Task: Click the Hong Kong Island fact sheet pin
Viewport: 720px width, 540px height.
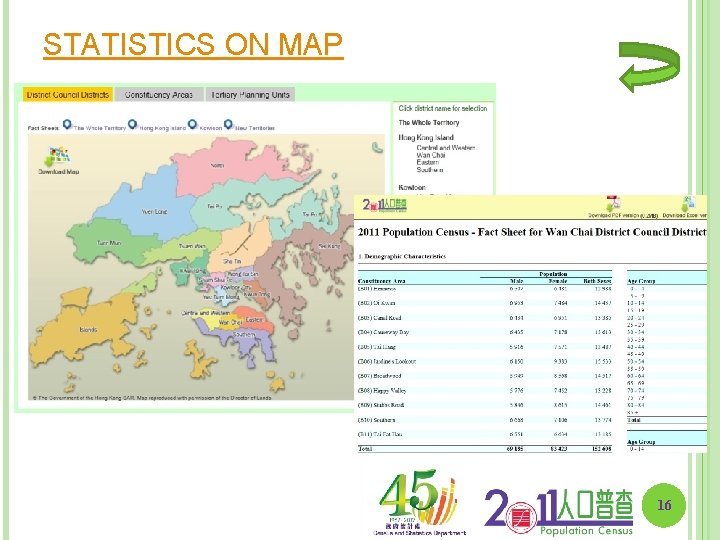Action: point(133,124)
